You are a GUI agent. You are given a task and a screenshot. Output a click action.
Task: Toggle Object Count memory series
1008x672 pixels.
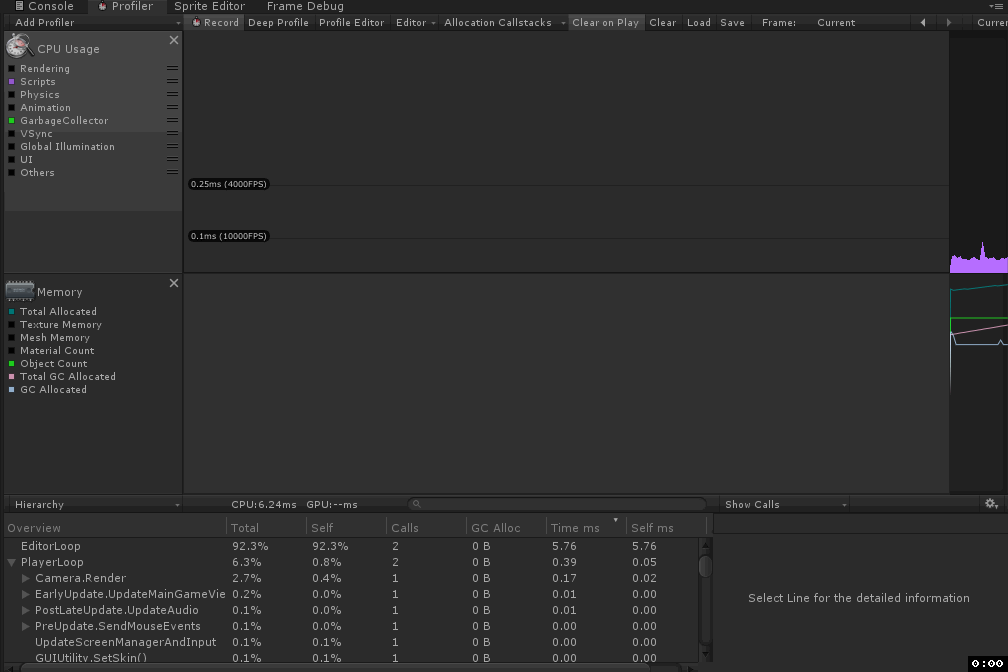point(12,363)
